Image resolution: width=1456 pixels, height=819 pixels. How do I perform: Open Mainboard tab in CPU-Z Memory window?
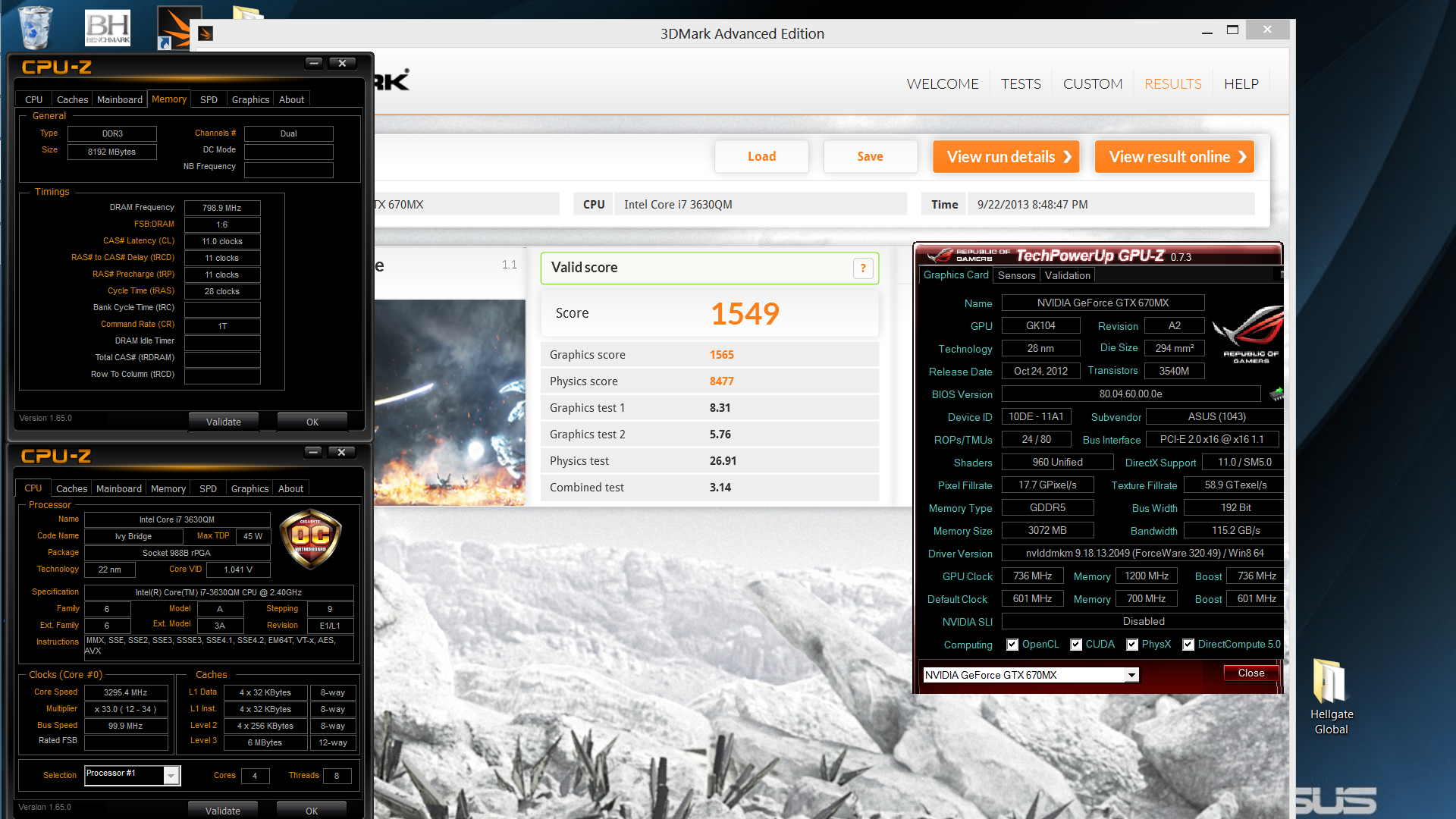[x=120, y=99]
